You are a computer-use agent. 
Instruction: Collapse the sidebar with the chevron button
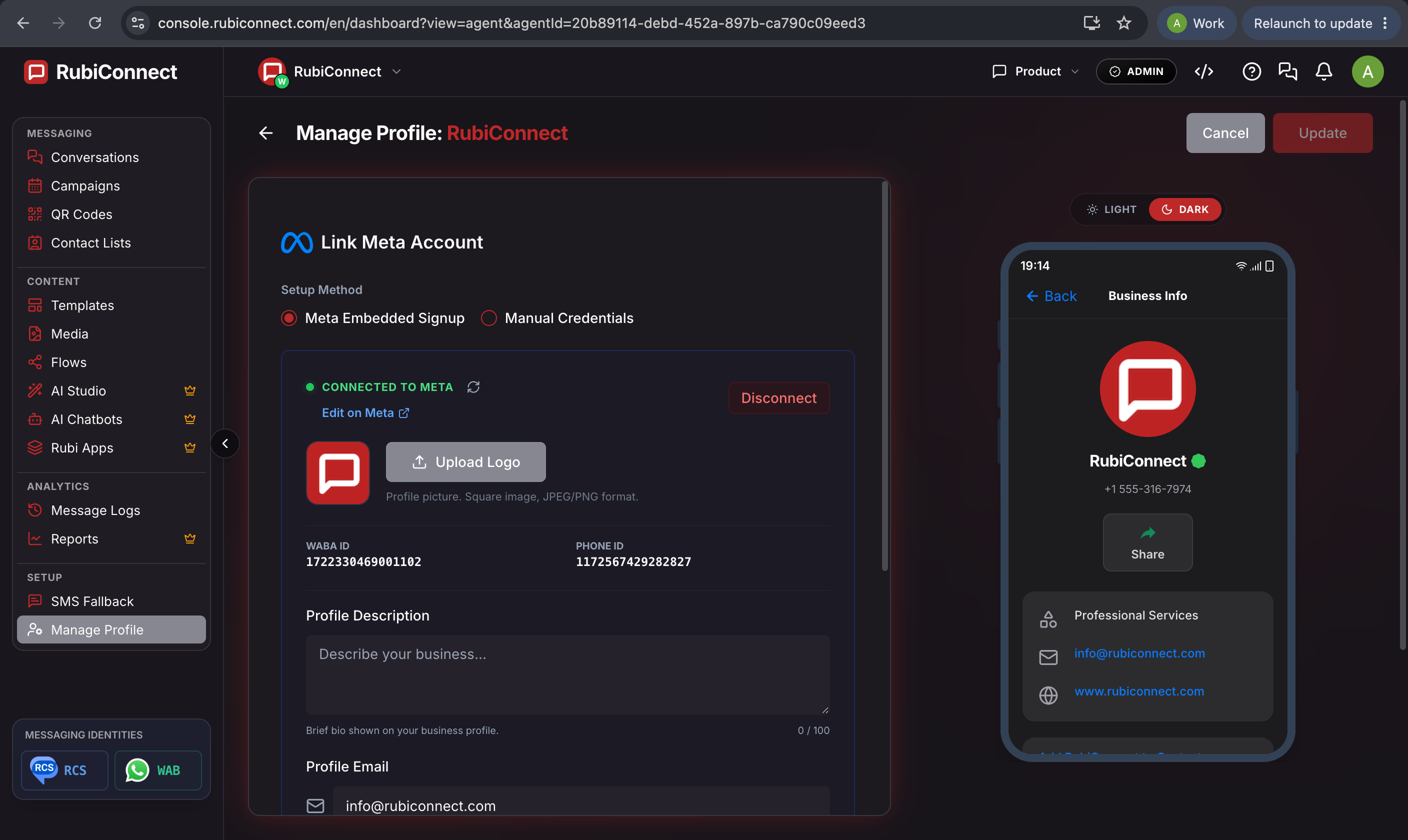(x=225, y=443)
